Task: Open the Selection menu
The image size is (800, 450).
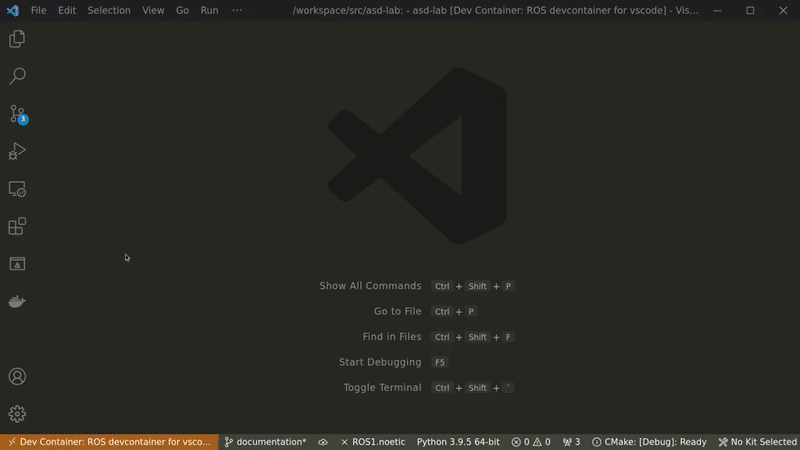Action: pyautogui.click(x=109, y=10)
